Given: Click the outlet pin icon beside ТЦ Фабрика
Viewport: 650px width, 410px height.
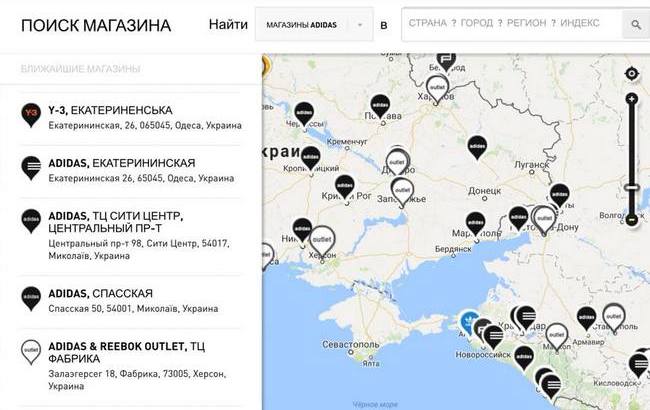Looking at the screenshot, I should click(31, 352).
